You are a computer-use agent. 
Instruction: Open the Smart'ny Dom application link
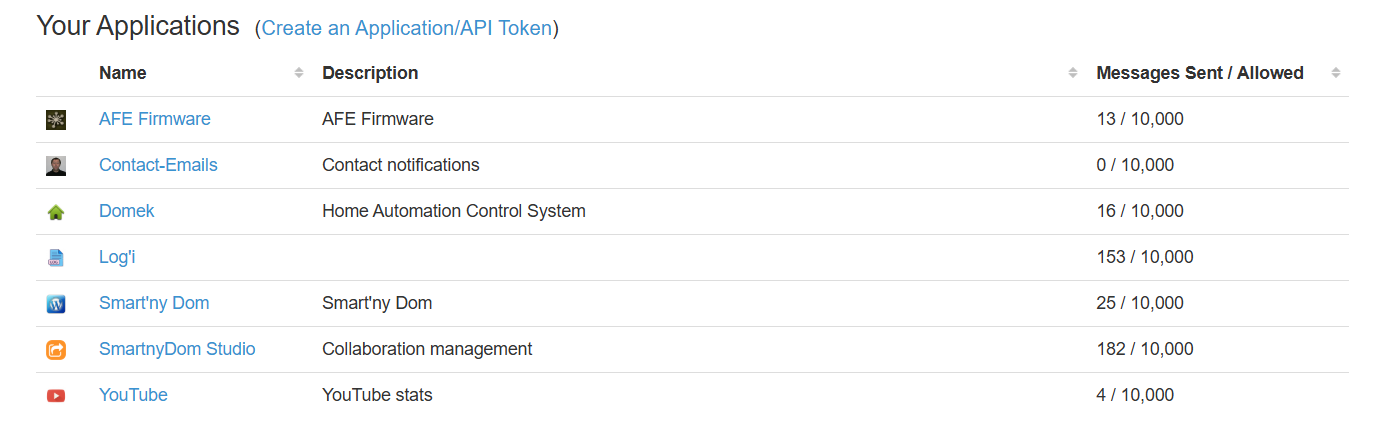pos(154,303)
